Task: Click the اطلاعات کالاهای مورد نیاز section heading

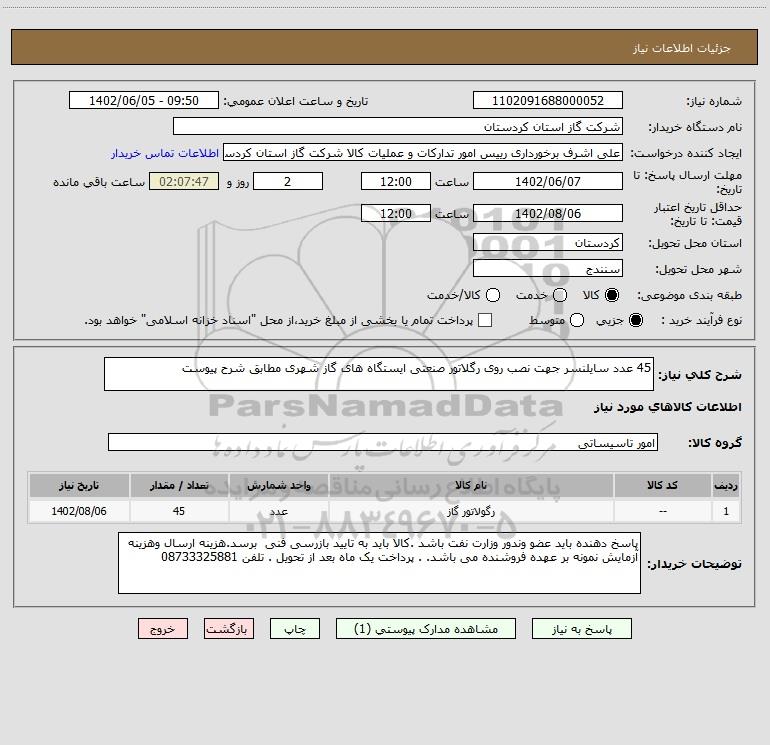Action: click(x=667, y=407)
